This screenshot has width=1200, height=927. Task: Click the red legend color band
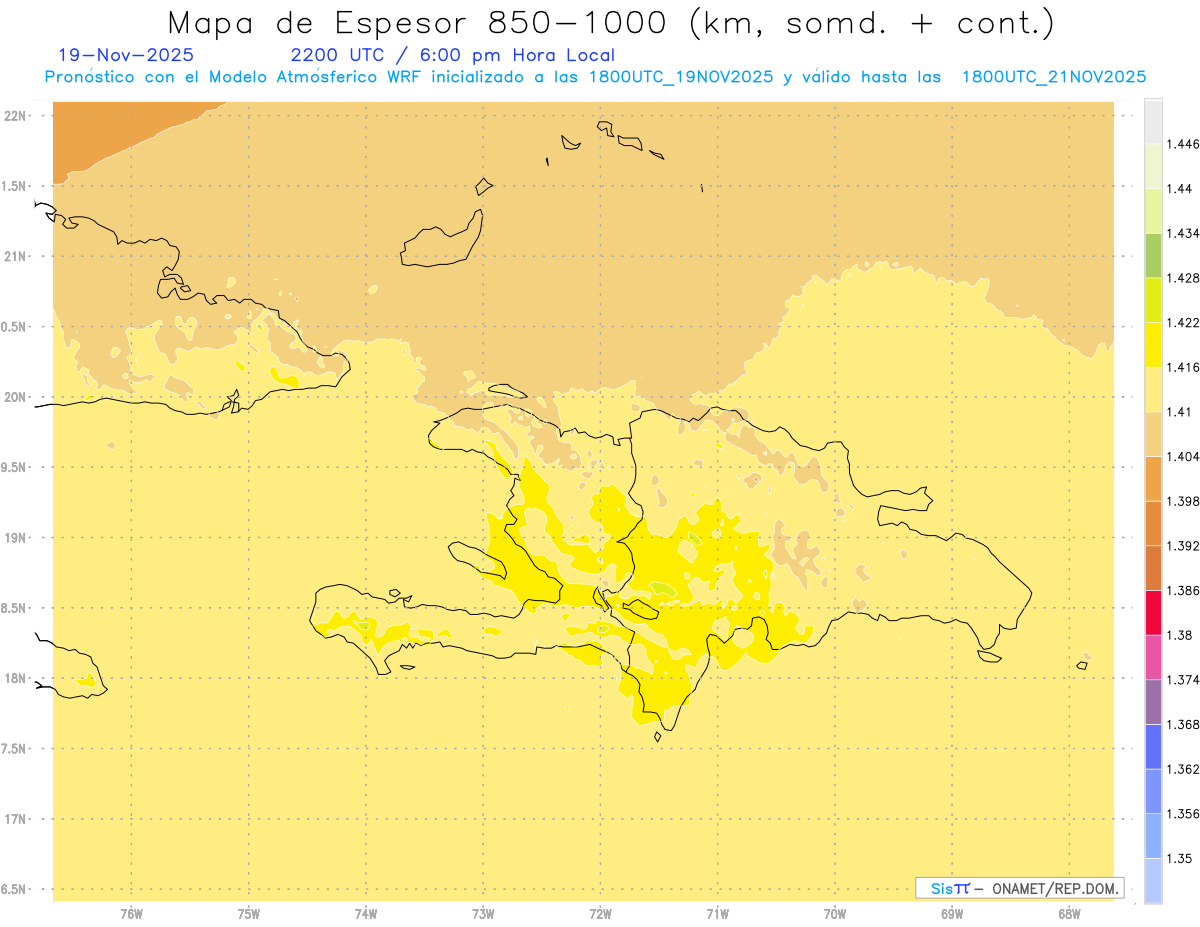tap(1153, 612)
